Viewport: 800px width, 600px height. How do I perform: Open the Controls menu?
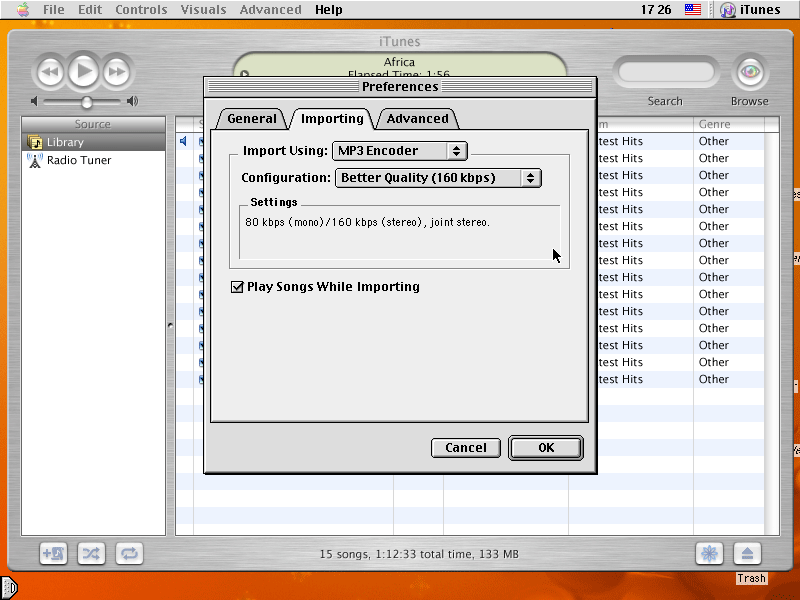[x=141, y=9]
